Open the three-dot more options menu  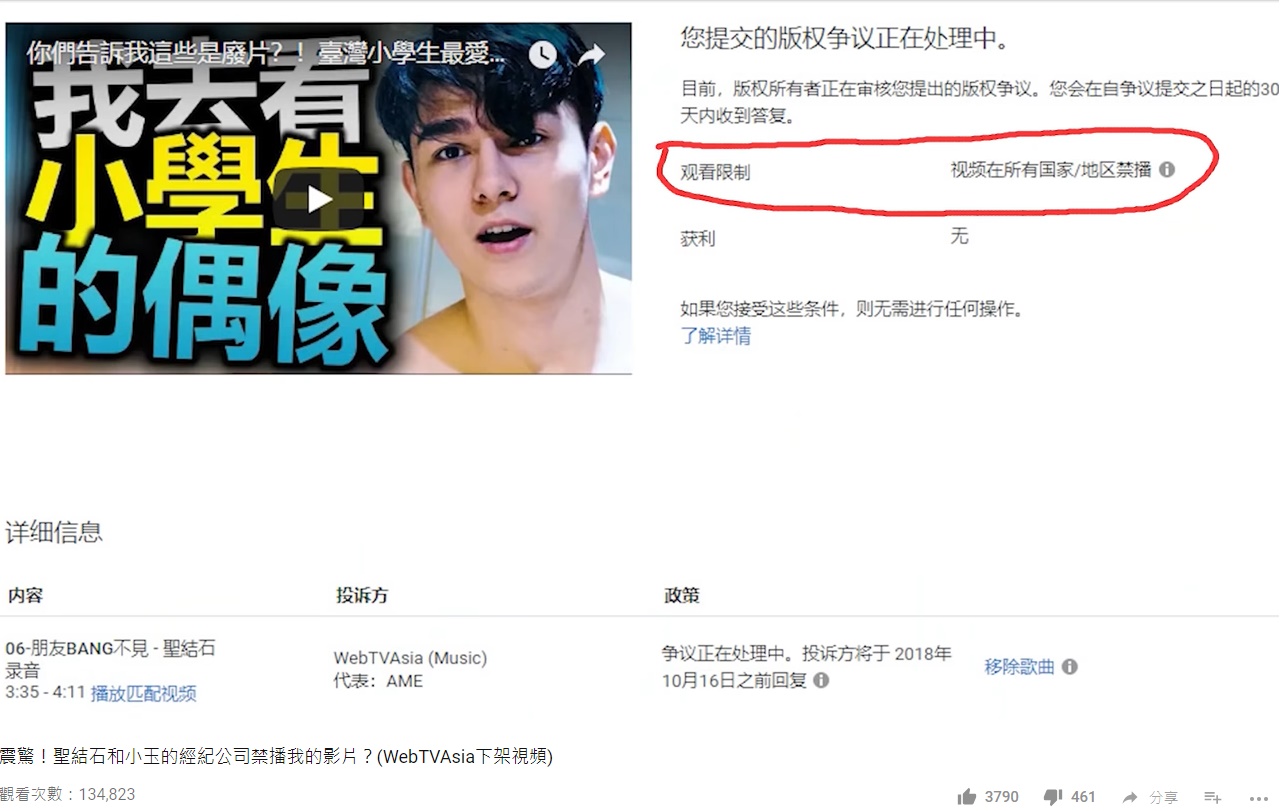(x=1259, y=798)
